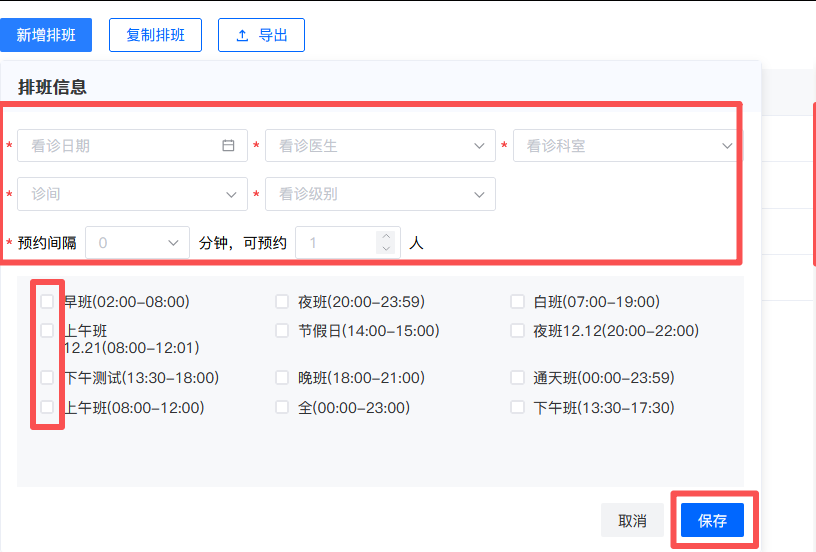Select the 节假日(14:00-15:00) checkbox

[282, 331]
